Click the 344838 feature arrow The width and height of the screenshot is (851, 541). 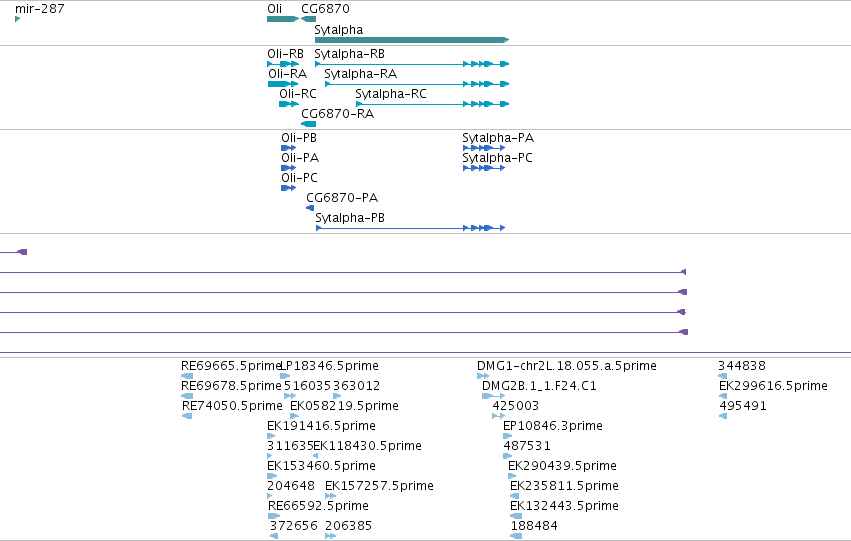coord(722,376)
